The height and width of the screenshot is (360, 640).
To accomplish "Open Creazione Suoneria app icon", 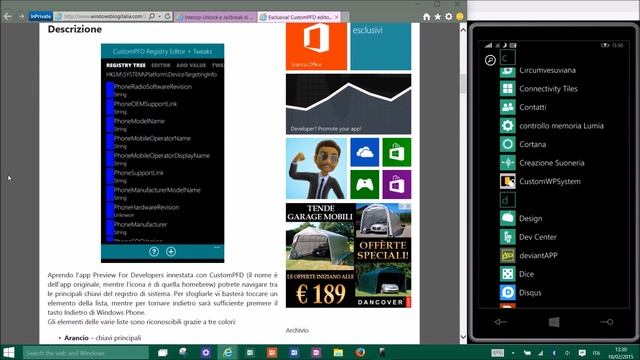I will 508,162.
